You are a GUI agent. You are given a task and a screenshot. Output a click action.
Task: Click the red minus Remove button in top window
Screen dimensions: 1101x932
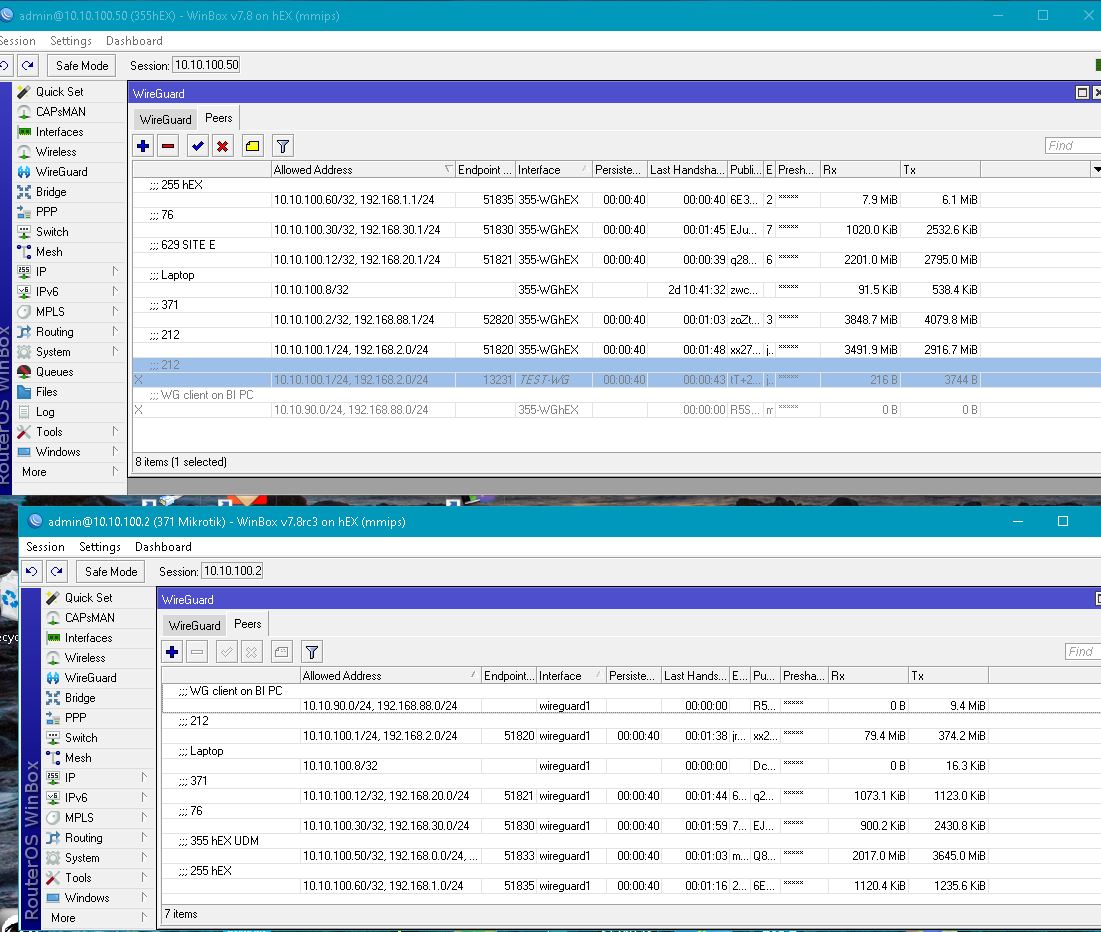168,146
